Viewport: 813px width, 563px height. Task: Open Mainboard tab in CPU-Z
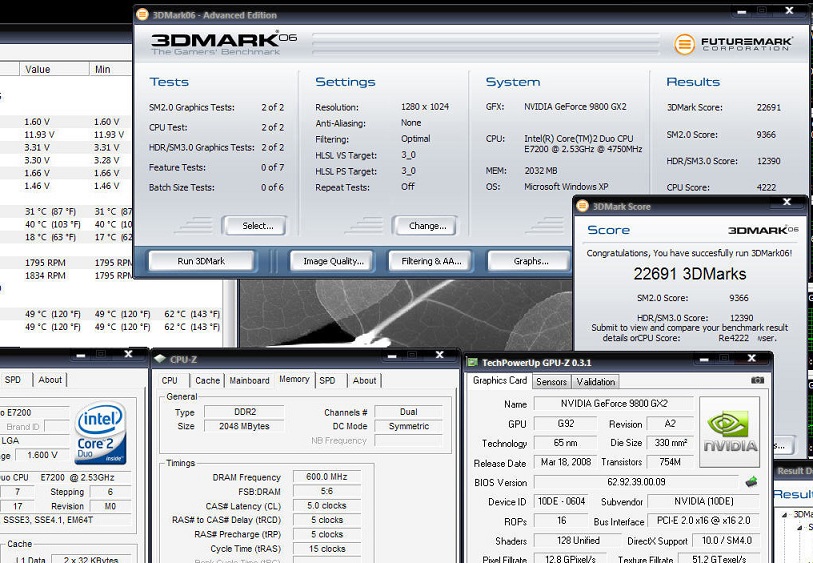click(x=249, y=381)
